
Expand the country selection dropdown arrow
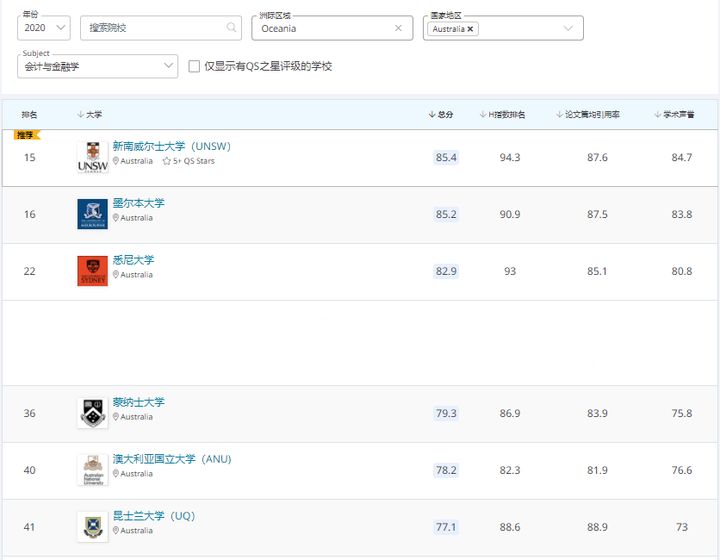[x=568, y=28]
